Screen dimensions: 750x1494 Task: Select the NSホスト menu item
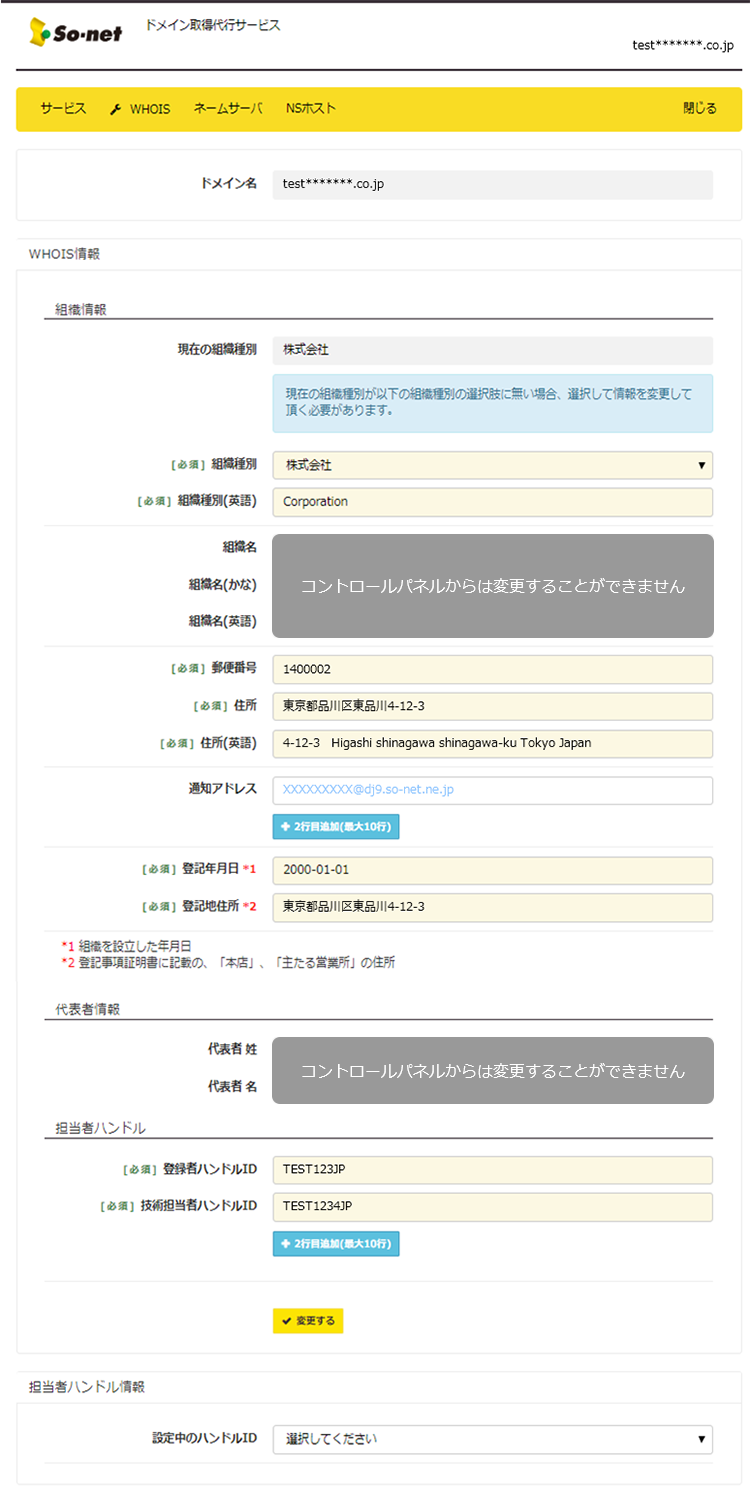[311, 109]
